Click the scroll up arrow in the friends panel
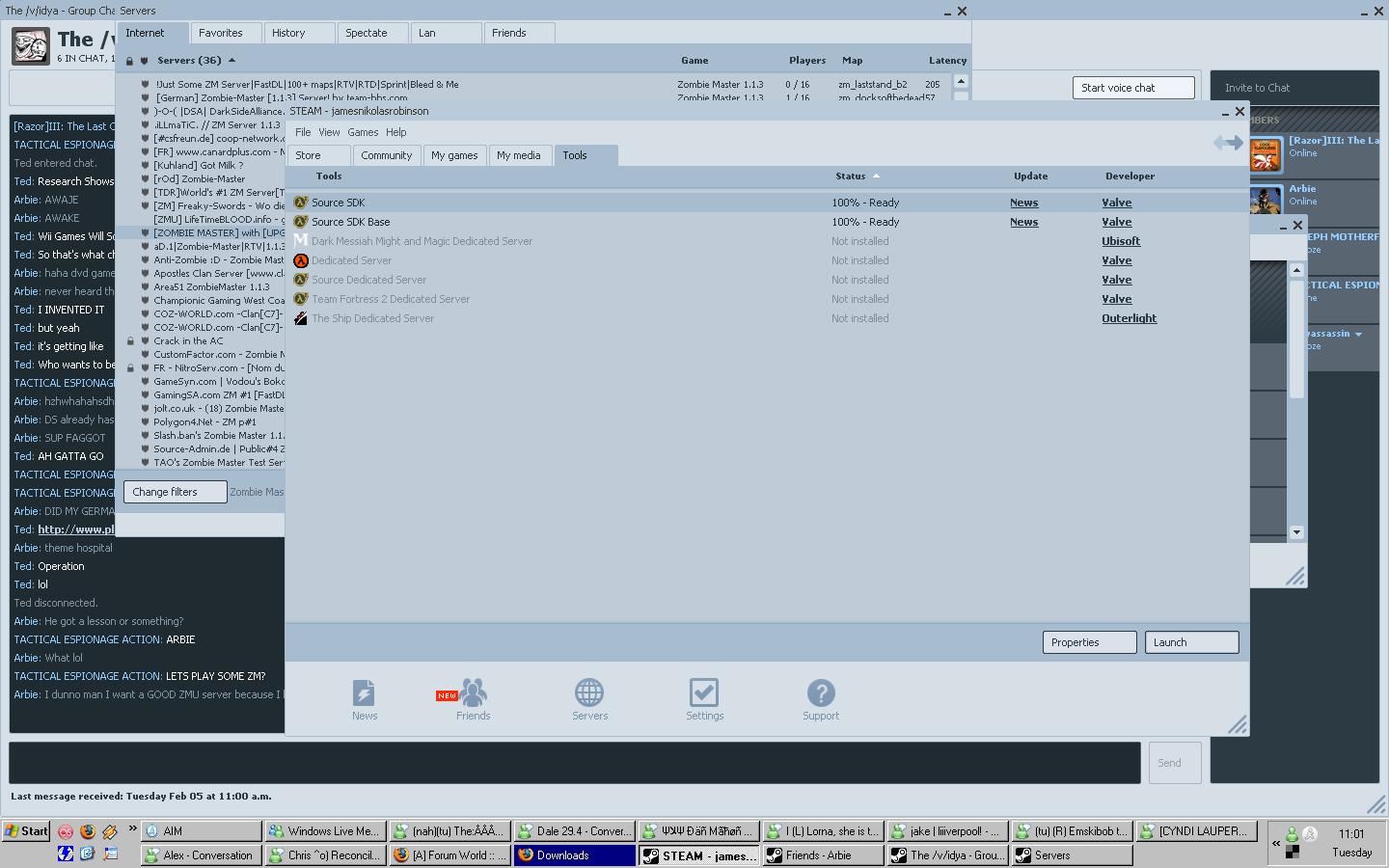This screenshot has height=868, width=1389. click(x=1296, y=270)
